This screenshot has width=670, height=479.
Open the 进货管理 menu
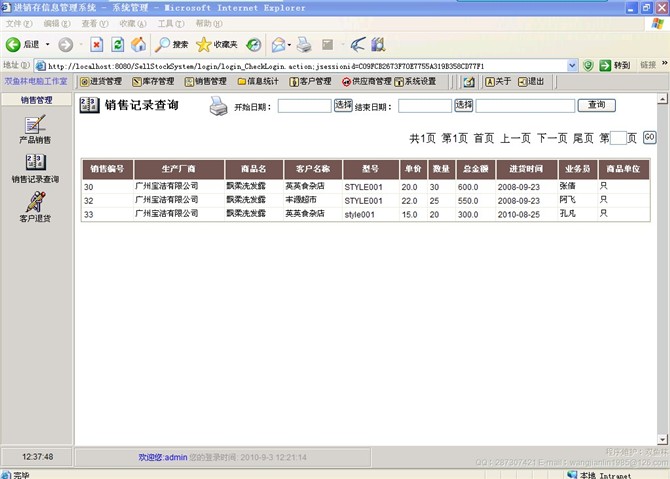tap(100, 81)
